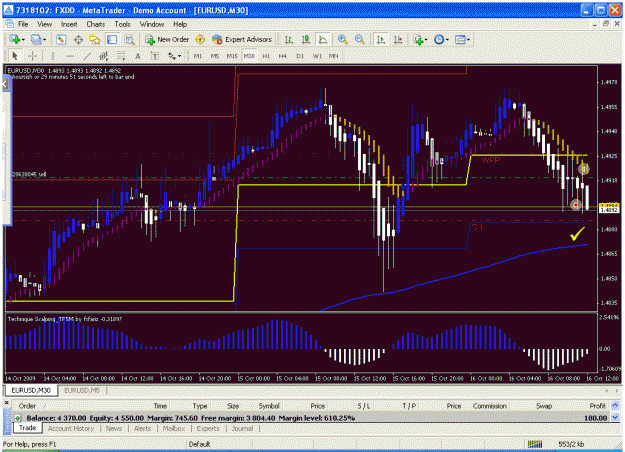This screenshot has height=452, width=625.
Task: Select the Cursor arrow tool
Action: [x=15, y=56]
